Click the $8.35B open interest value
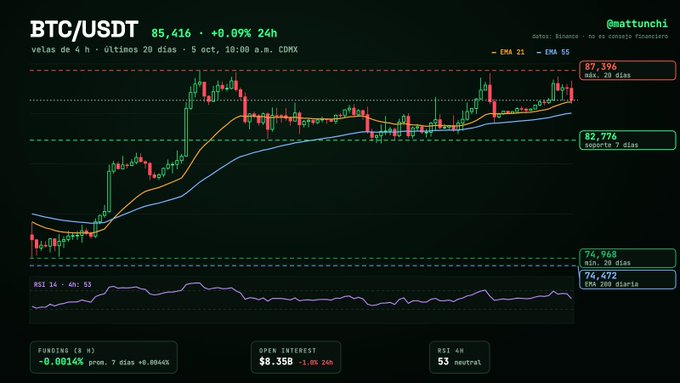The height and width of the screenshot is (383, 680). [x=276, y=362]
